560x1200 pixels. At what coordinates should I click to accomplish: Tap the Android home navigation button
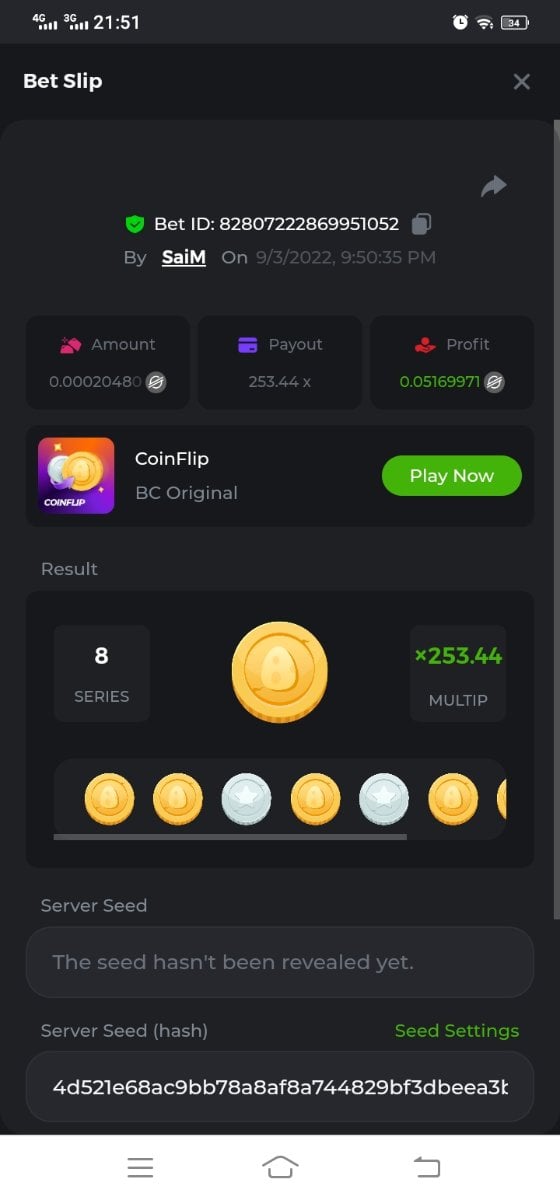pyautogui.click(x=280, y=1167)
